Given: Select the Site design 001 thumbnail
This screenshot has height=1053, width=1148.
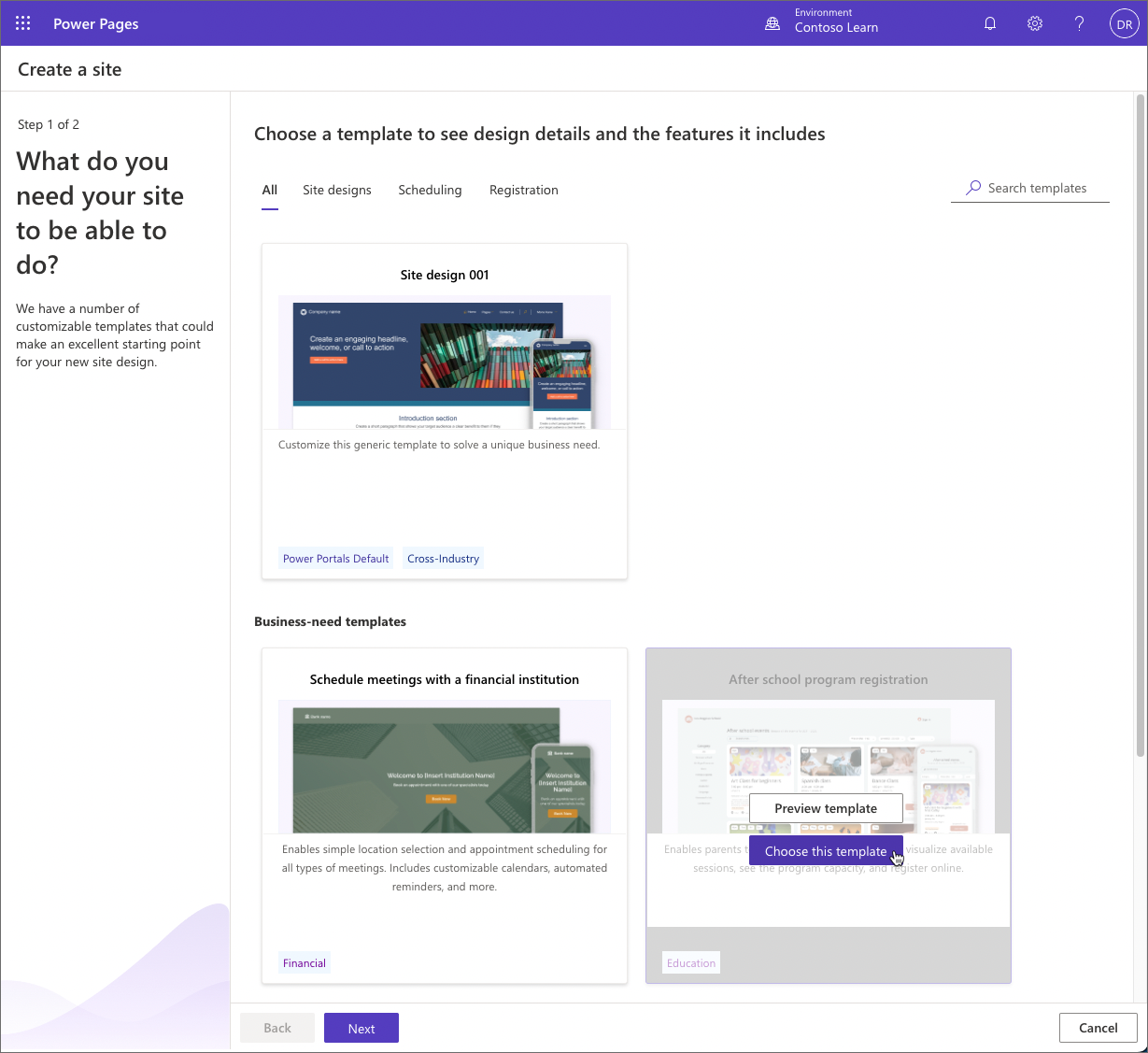Looking at the screenshot, I should click(x=445, y=362).
